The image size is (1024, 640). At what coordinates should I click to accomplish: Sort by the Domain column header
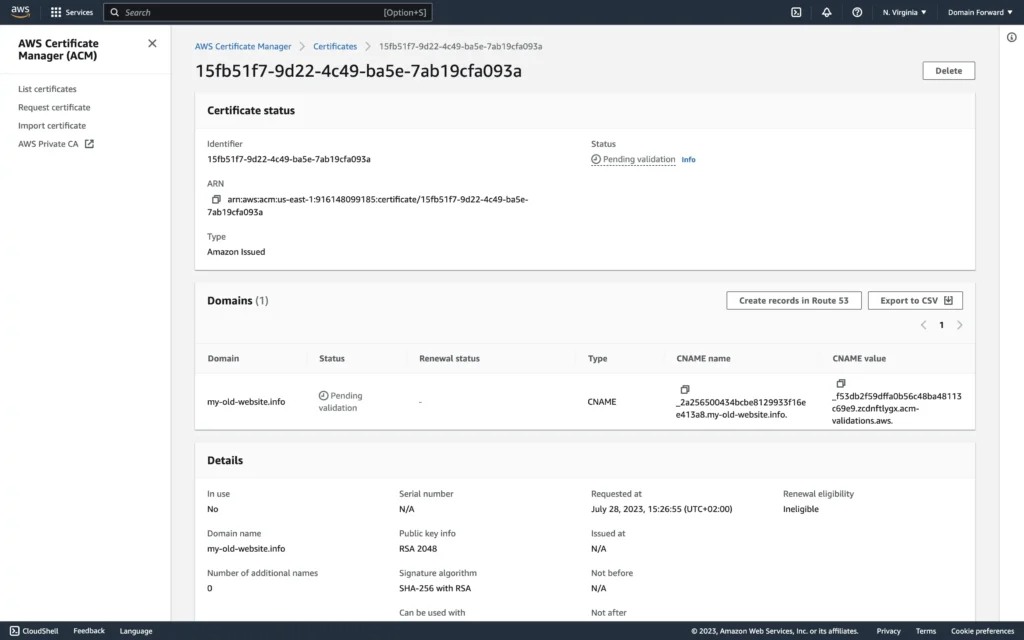point(223,359)
